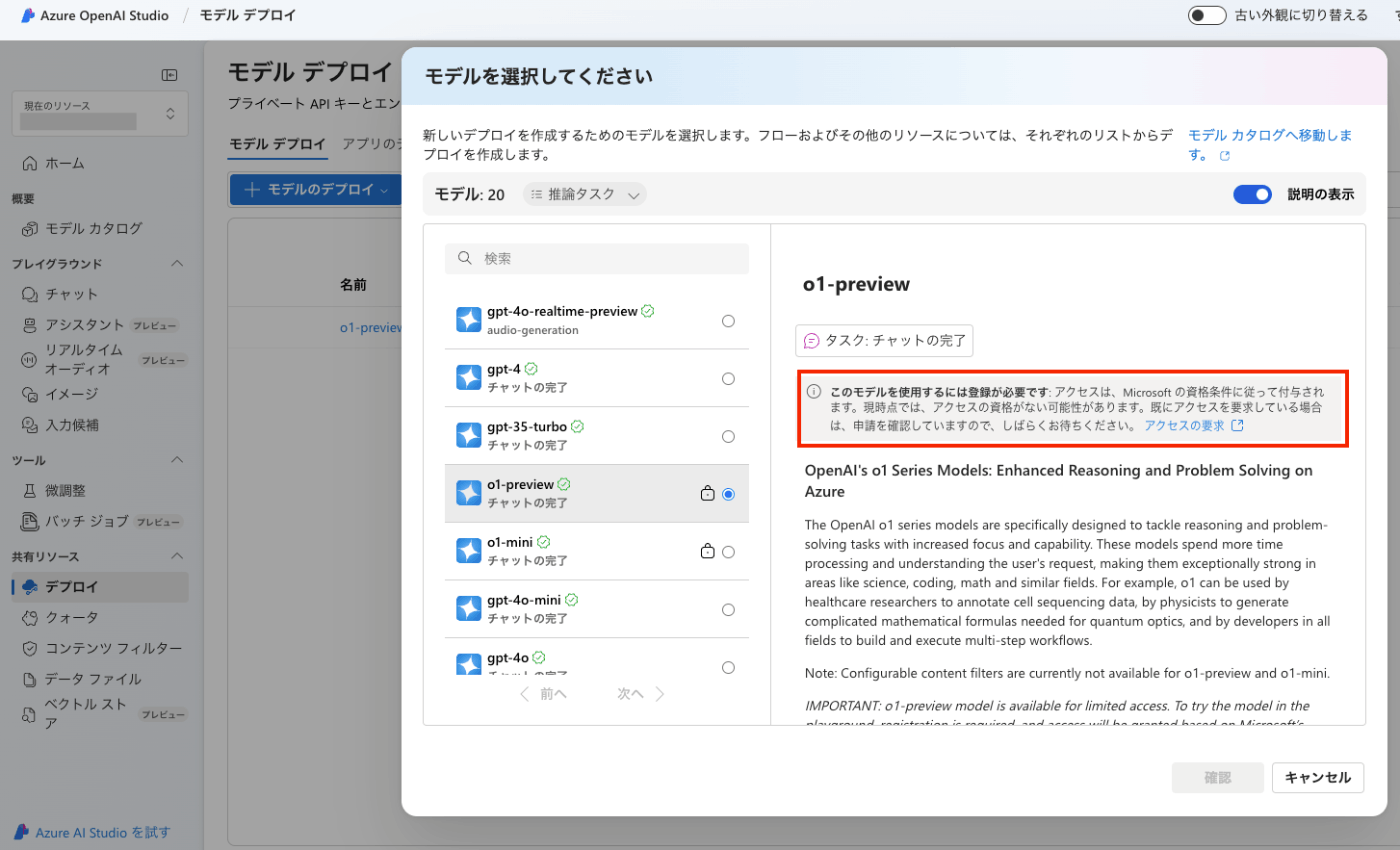Image resolution: width=1400 pixels, height=850 pixels.
Task: Click the o1-mini model name text
Action: tap(510, 542)
